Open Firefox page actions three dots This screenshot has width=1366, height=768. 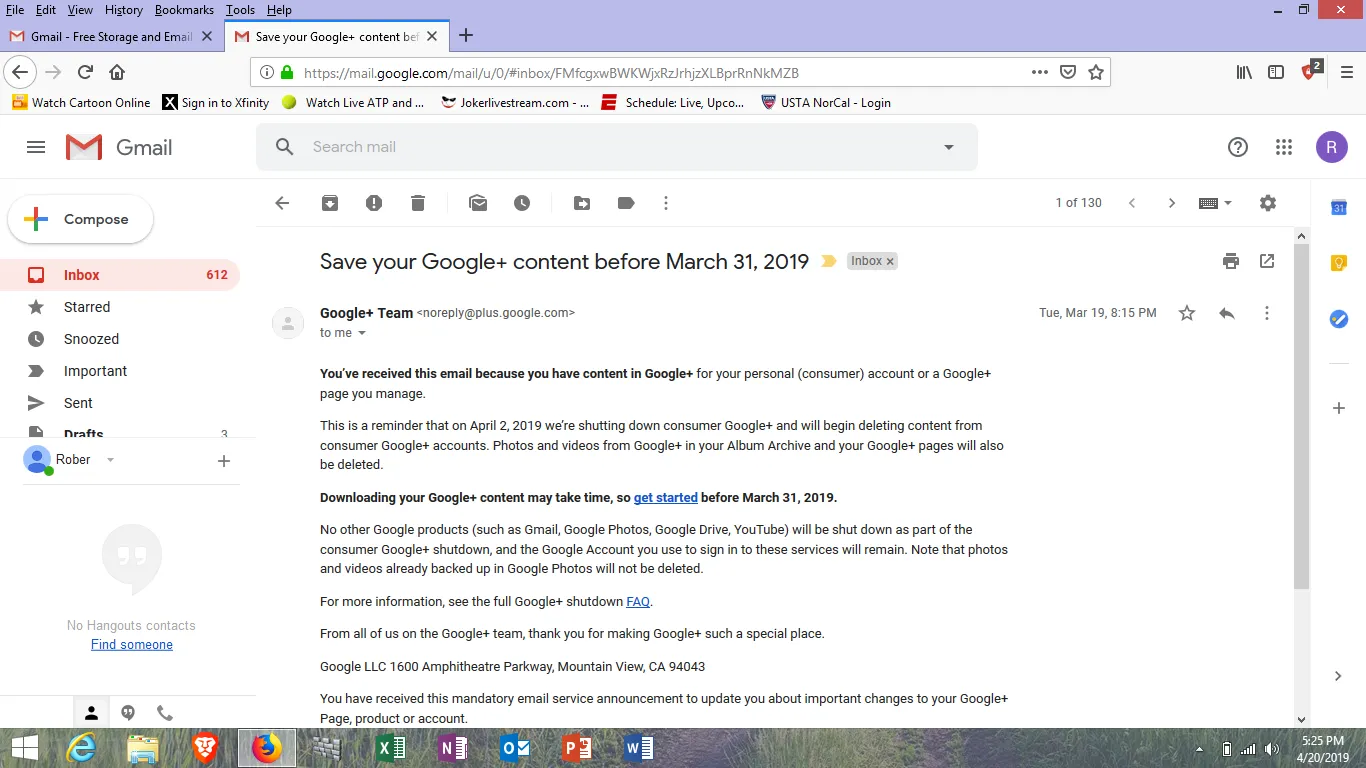coord(1040,72)
